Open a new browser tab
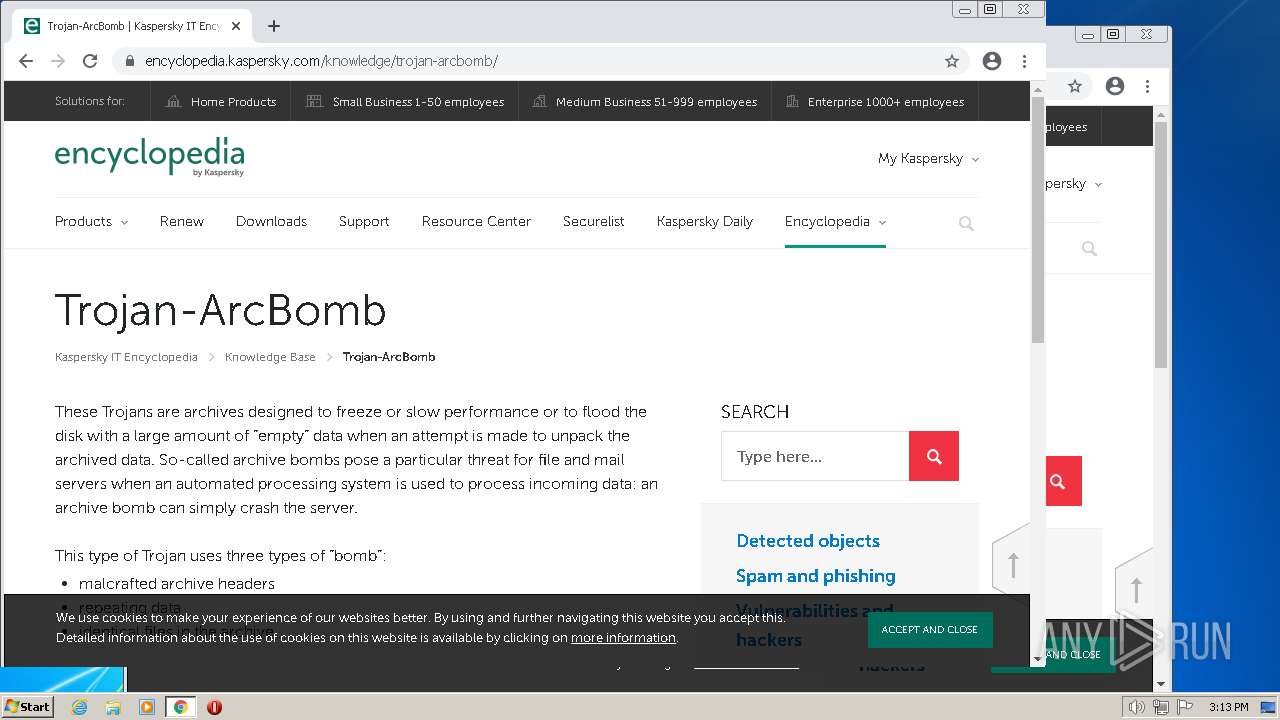 click(x=274, y=26)
